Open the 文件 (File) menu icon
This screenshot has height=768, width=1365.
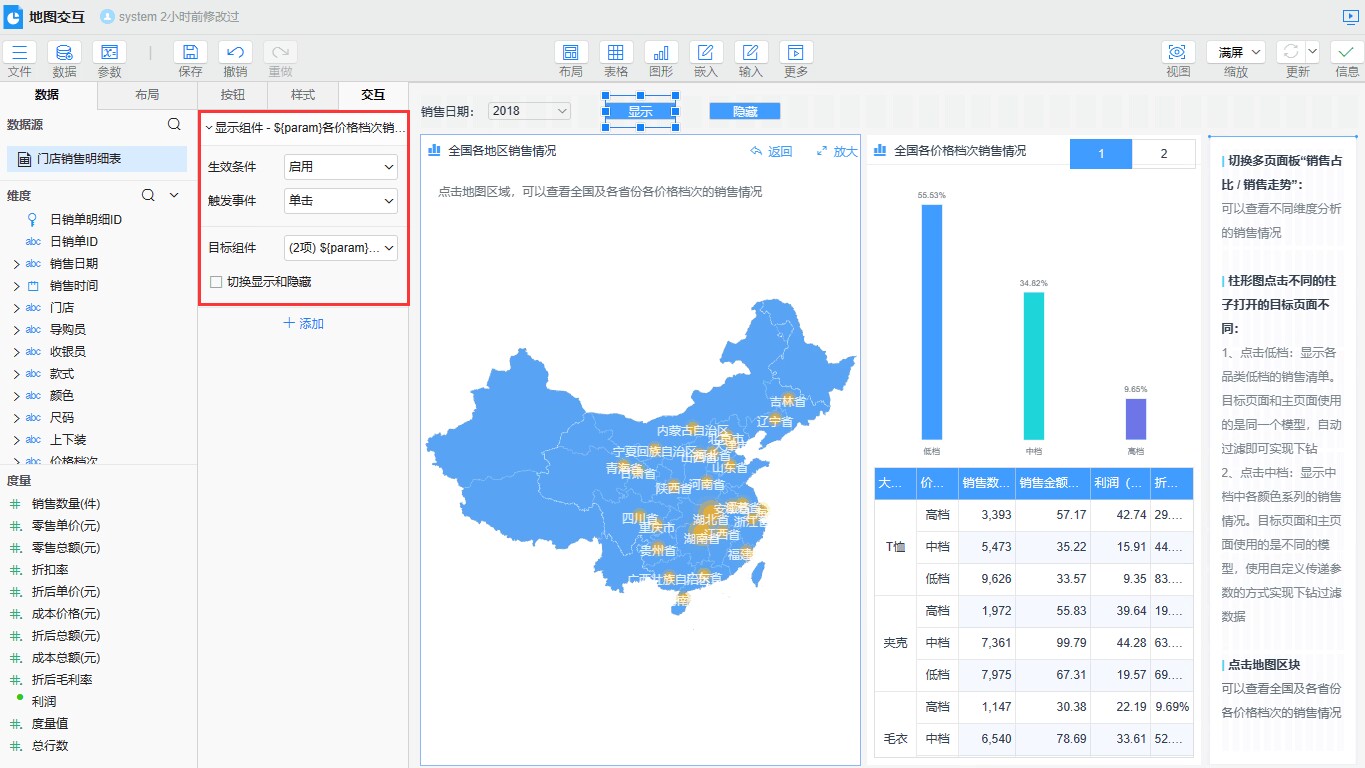pyautogui.click(x=20, y=53)
